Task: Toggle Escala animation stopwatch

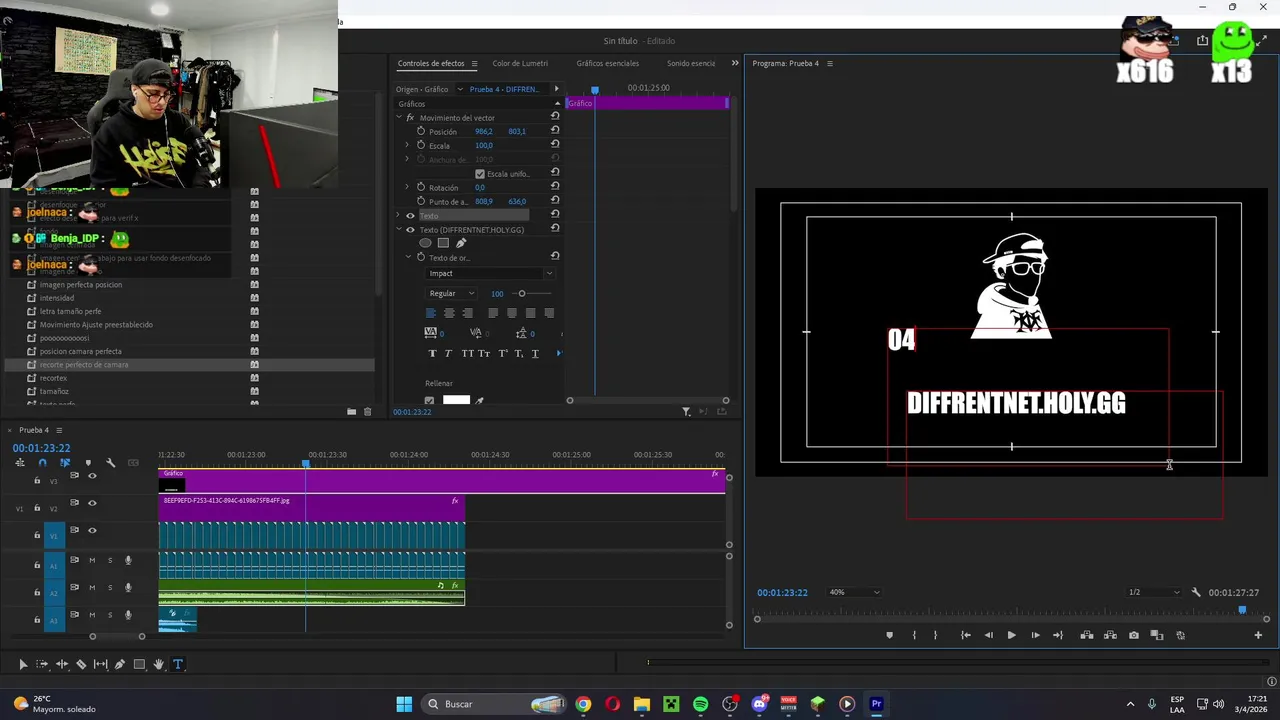Action: [421, 145]
